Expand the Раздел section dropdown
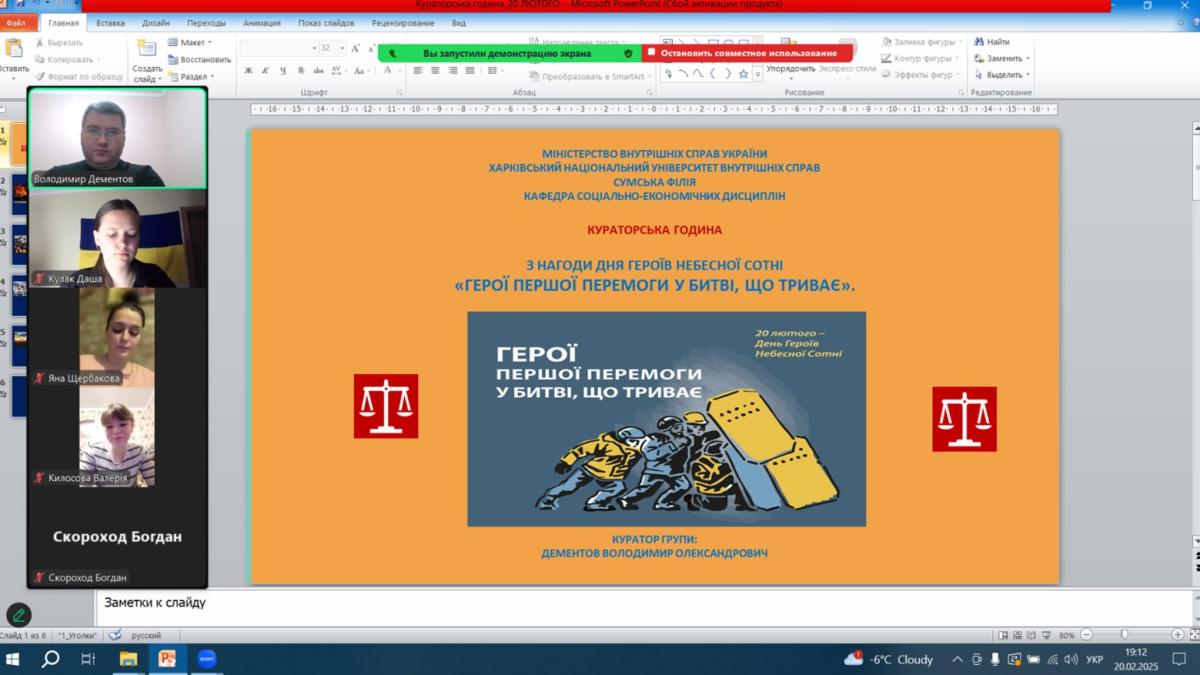Viewport: 1200px width, 675px height. click(x=191, y=76)
